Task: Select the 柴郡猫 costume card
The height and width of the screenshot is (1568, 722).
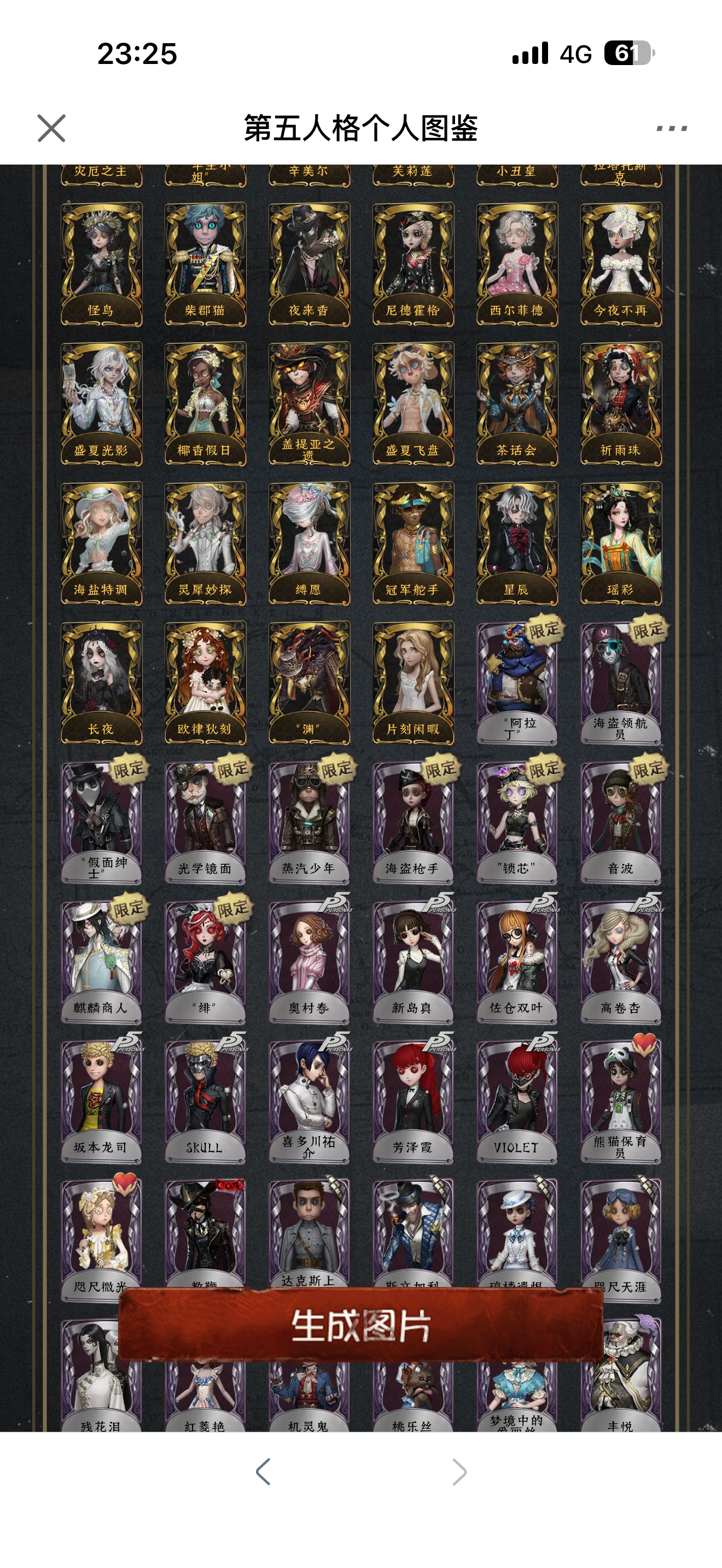Action: pos(205,264)
